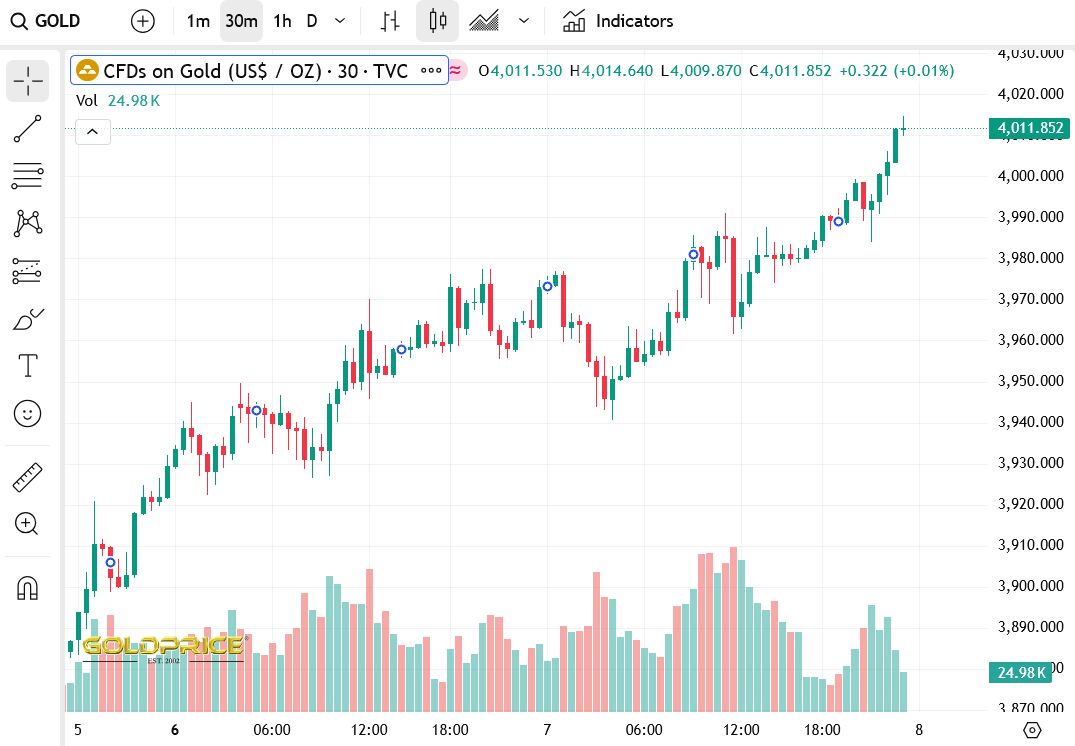Open the Indicators panel
Image resolution: width=1075 pixels, height=746 pixels.
pyautogui.click(x=618, y=21)
